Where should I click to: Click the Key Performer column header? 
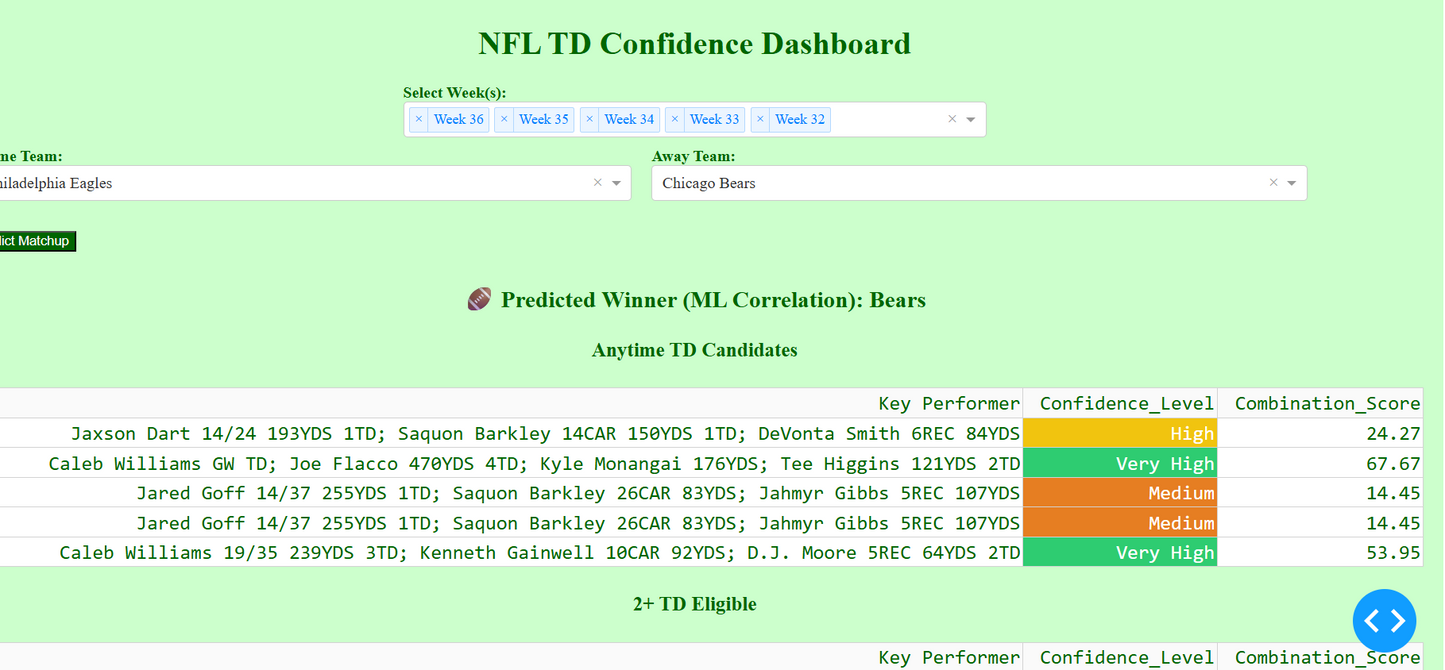[948, 403]
